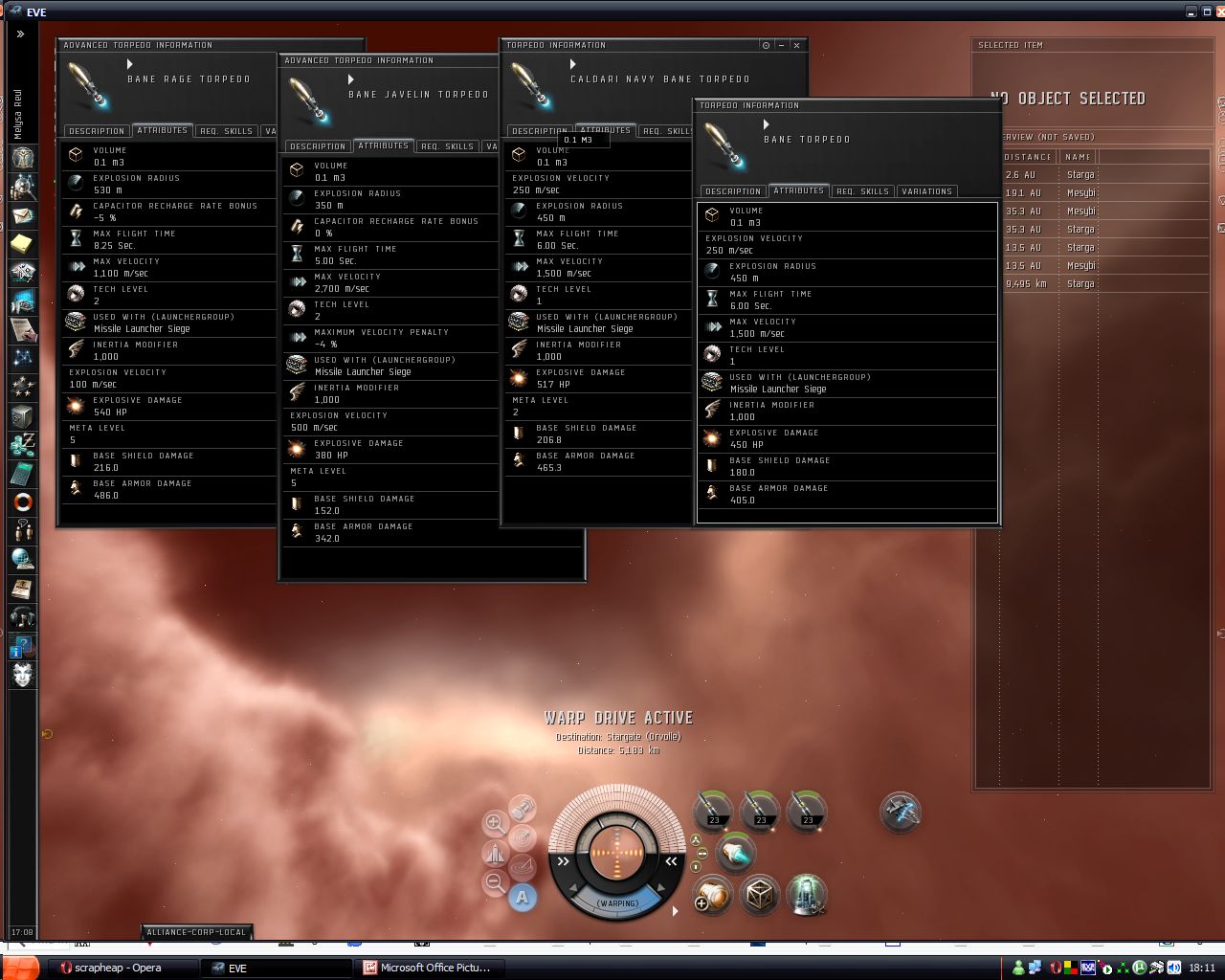Click the EVE clock showing 17:08

[21, 932]
